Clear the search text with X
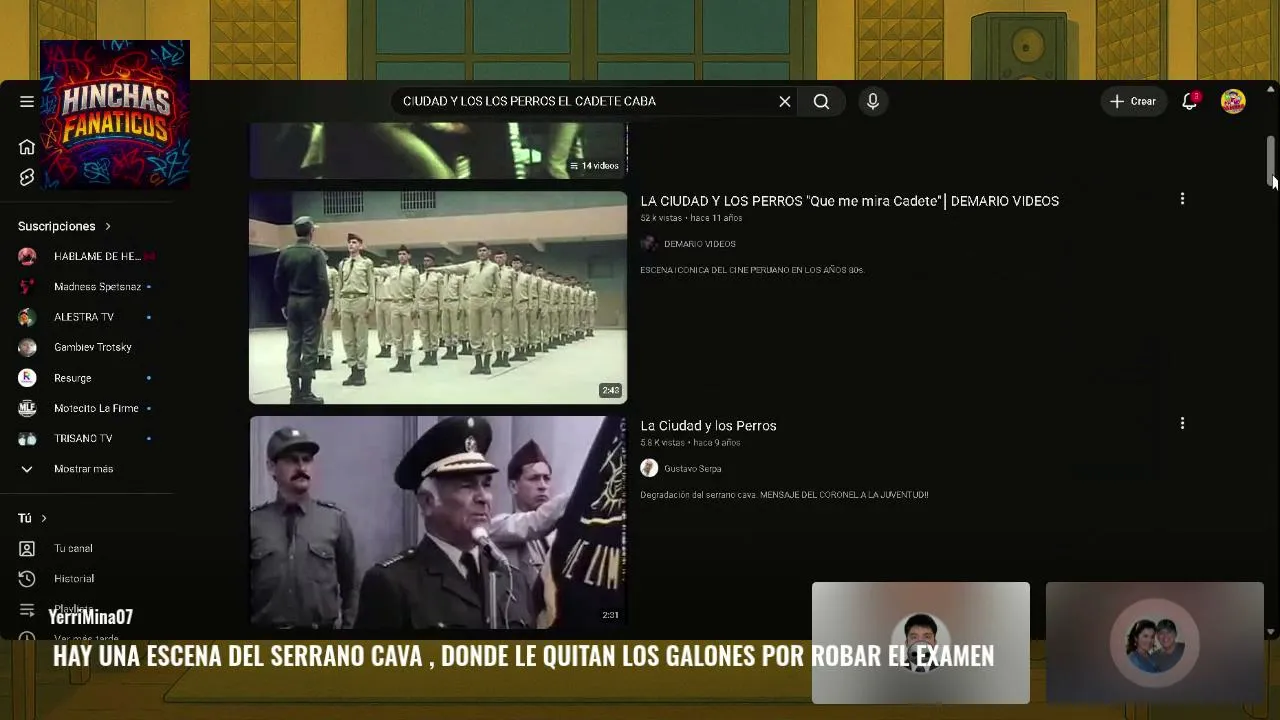Viewport: 1280px width, 720px height. [x=785, y=101]
